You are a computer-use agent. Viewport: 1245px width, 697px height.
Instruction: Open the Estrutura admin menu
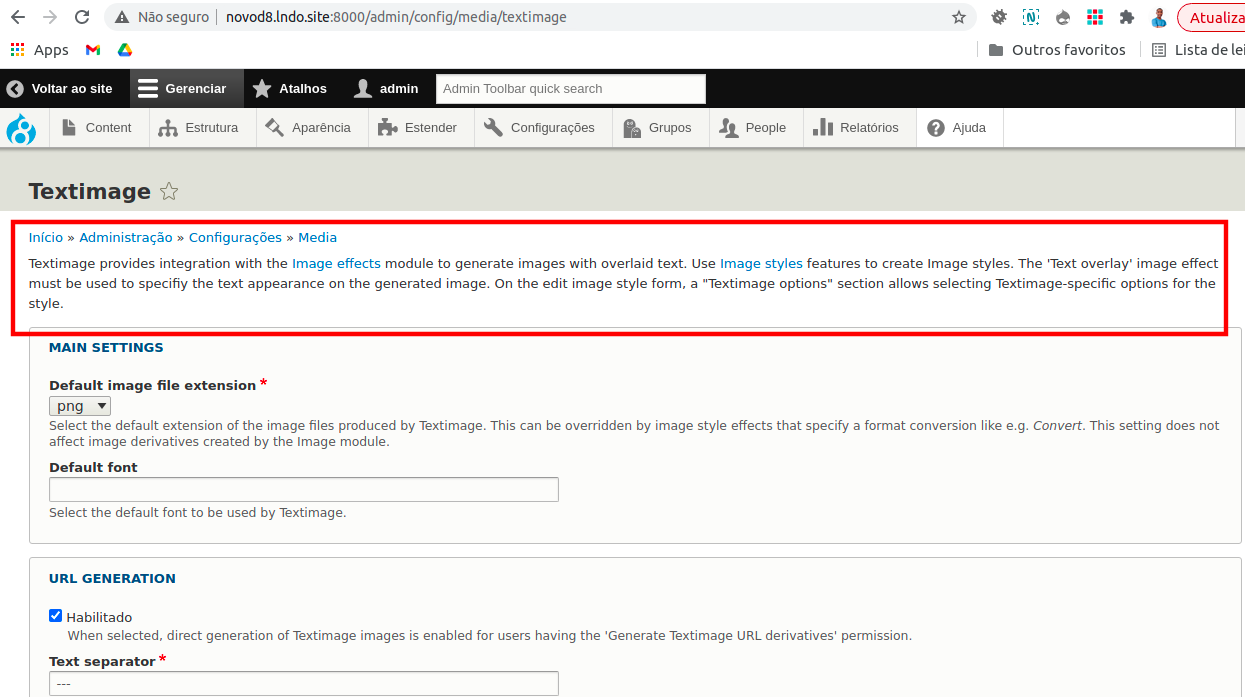(199, 128)
